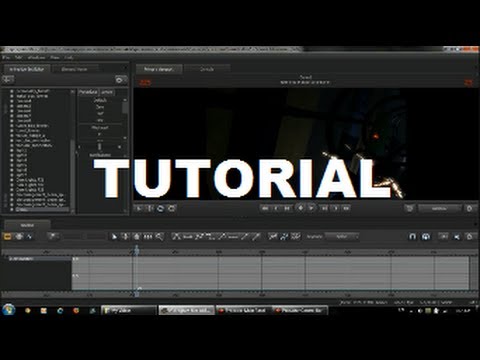The width and height of the screenshot is (480, 360).
Task: Expand the first item in the animation set tree
Action: pyautogui.click(x=11, y=91)
